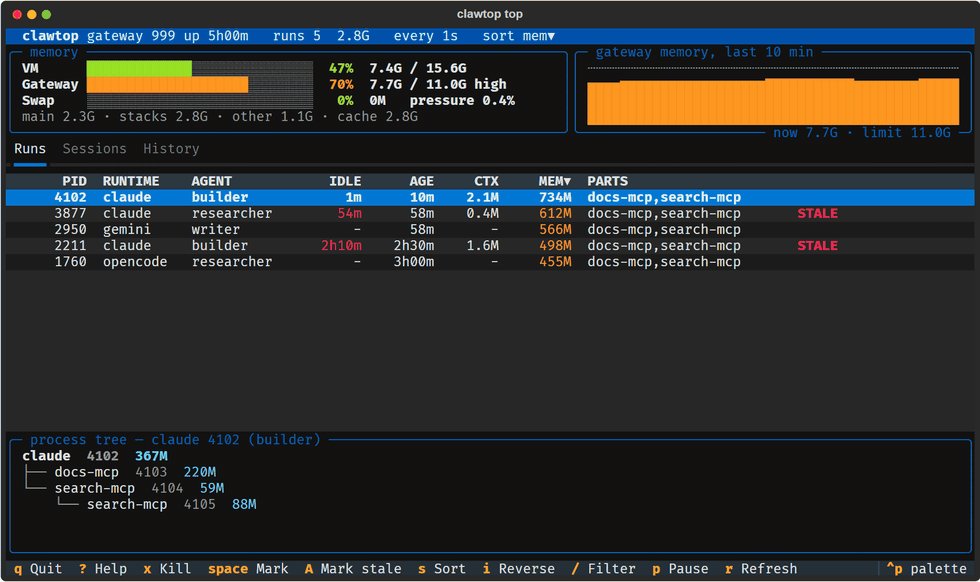Click the every 1s refresh interval
The width and height of the screenshot is (980, 582).
click(x=426, y=36)
